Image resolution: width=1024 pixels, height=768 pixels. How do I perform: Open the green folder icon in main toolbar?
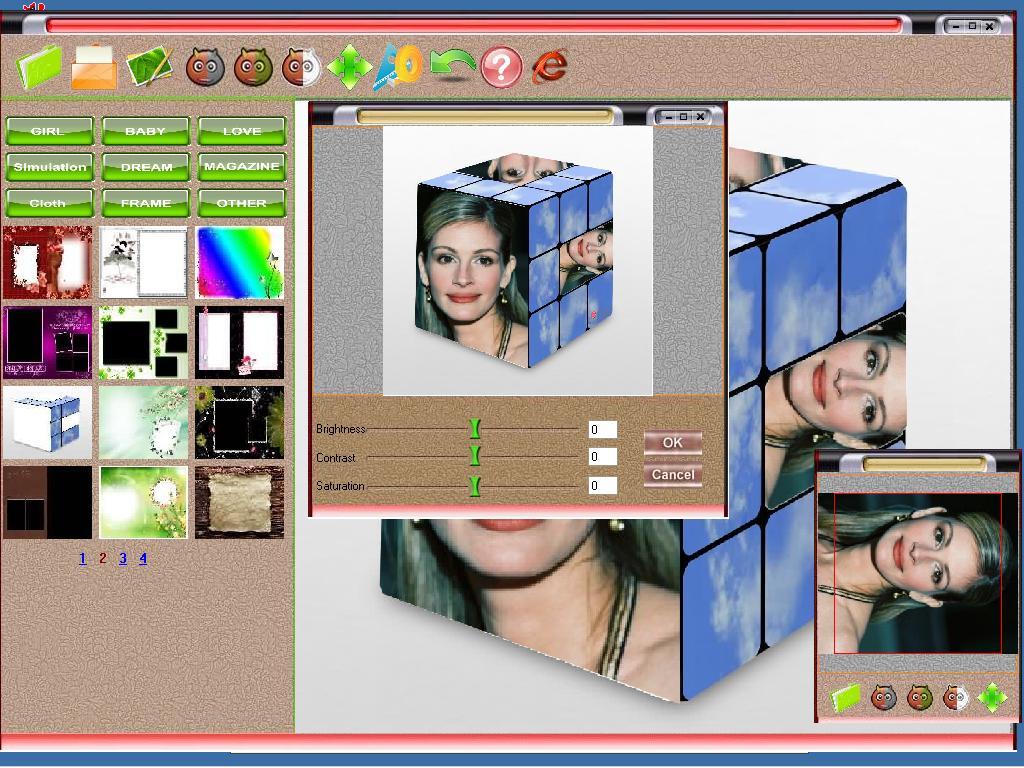39,67
